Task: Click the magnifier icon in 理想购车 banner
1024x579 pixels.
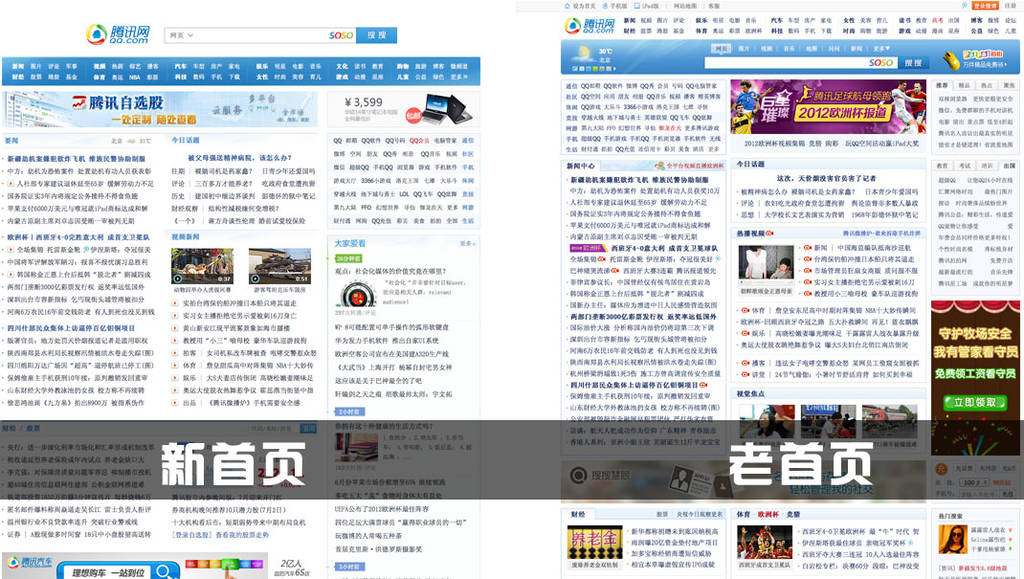Action: tap(166, 572)
